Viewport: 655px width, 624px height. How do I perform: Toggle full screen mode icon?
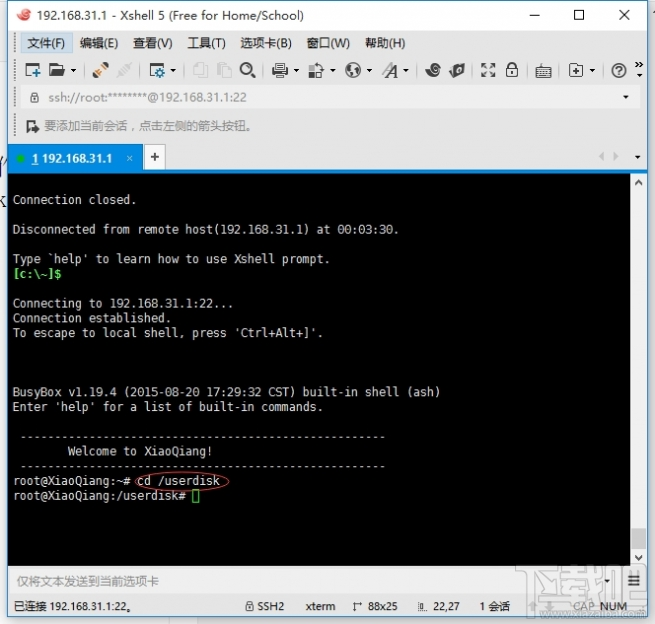(x=488, y=70)
